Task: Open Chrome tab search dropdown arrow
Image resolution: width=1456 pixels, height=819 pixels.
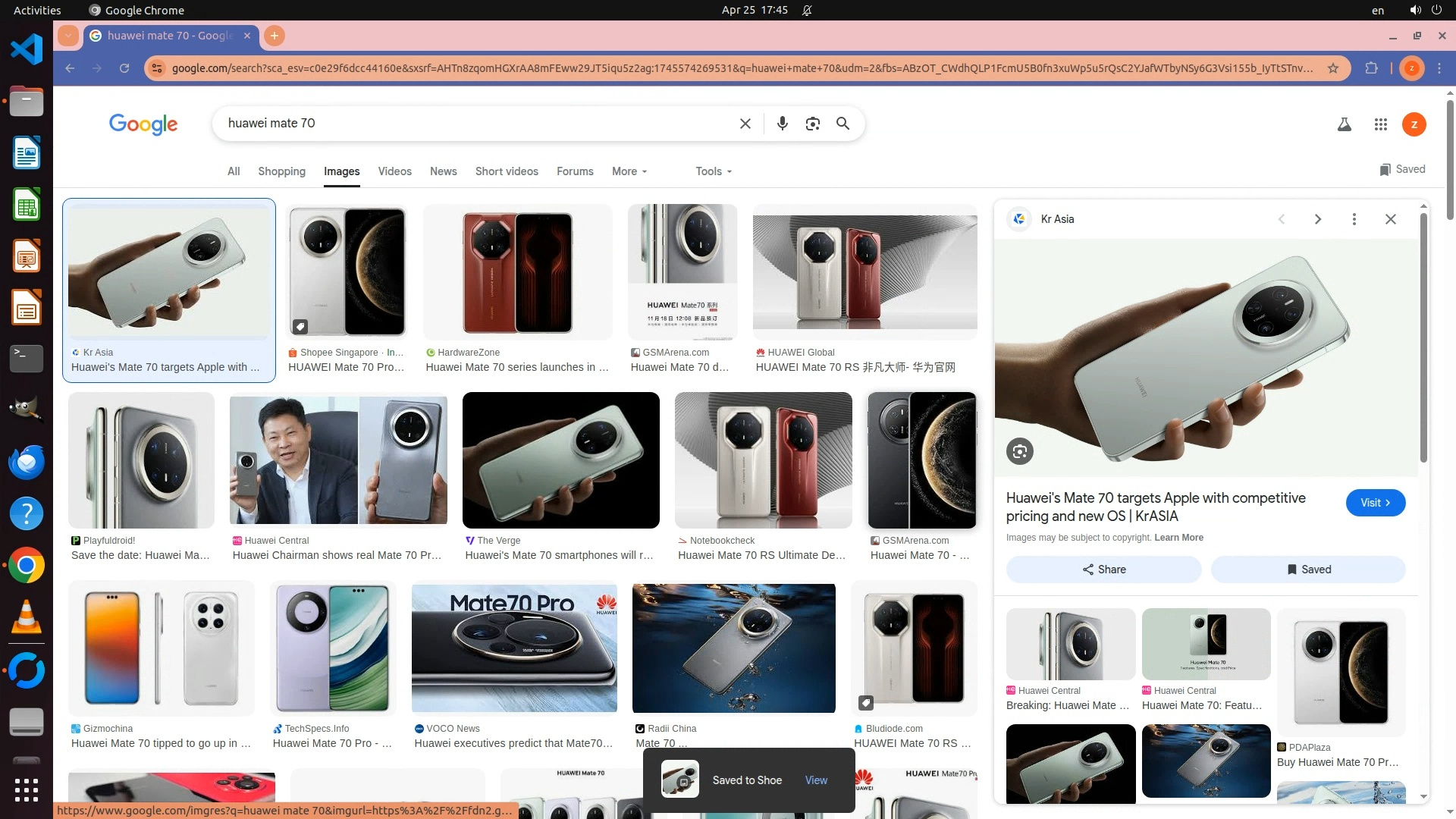Action: (68, 36)
